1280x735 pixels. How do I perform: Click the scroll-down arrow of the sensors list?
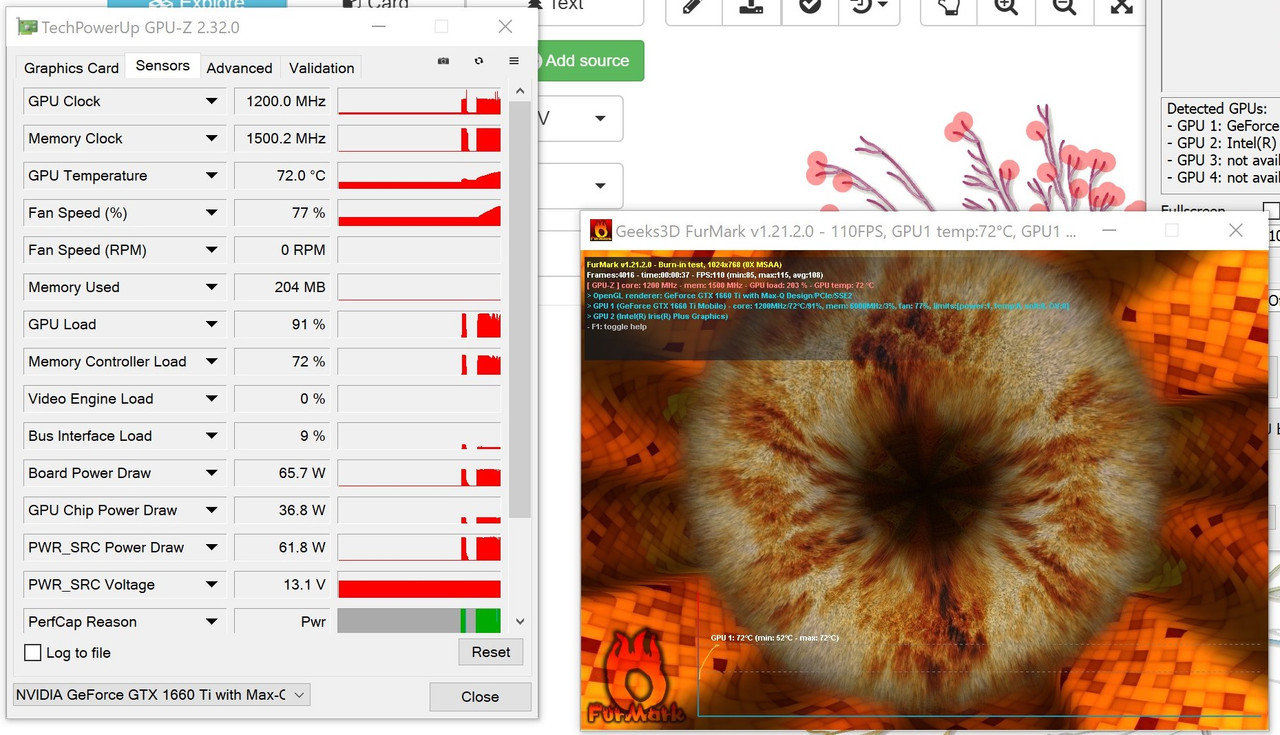(519, 620)
